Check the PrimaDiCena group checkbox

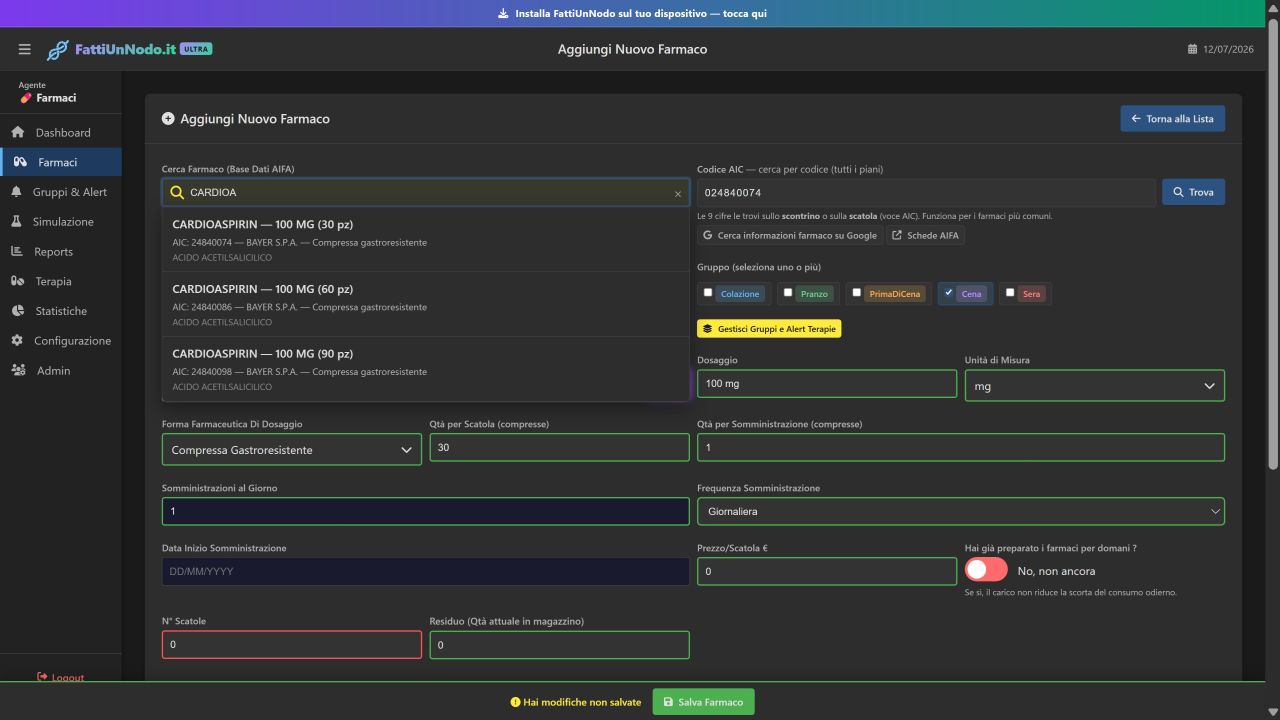856,292
